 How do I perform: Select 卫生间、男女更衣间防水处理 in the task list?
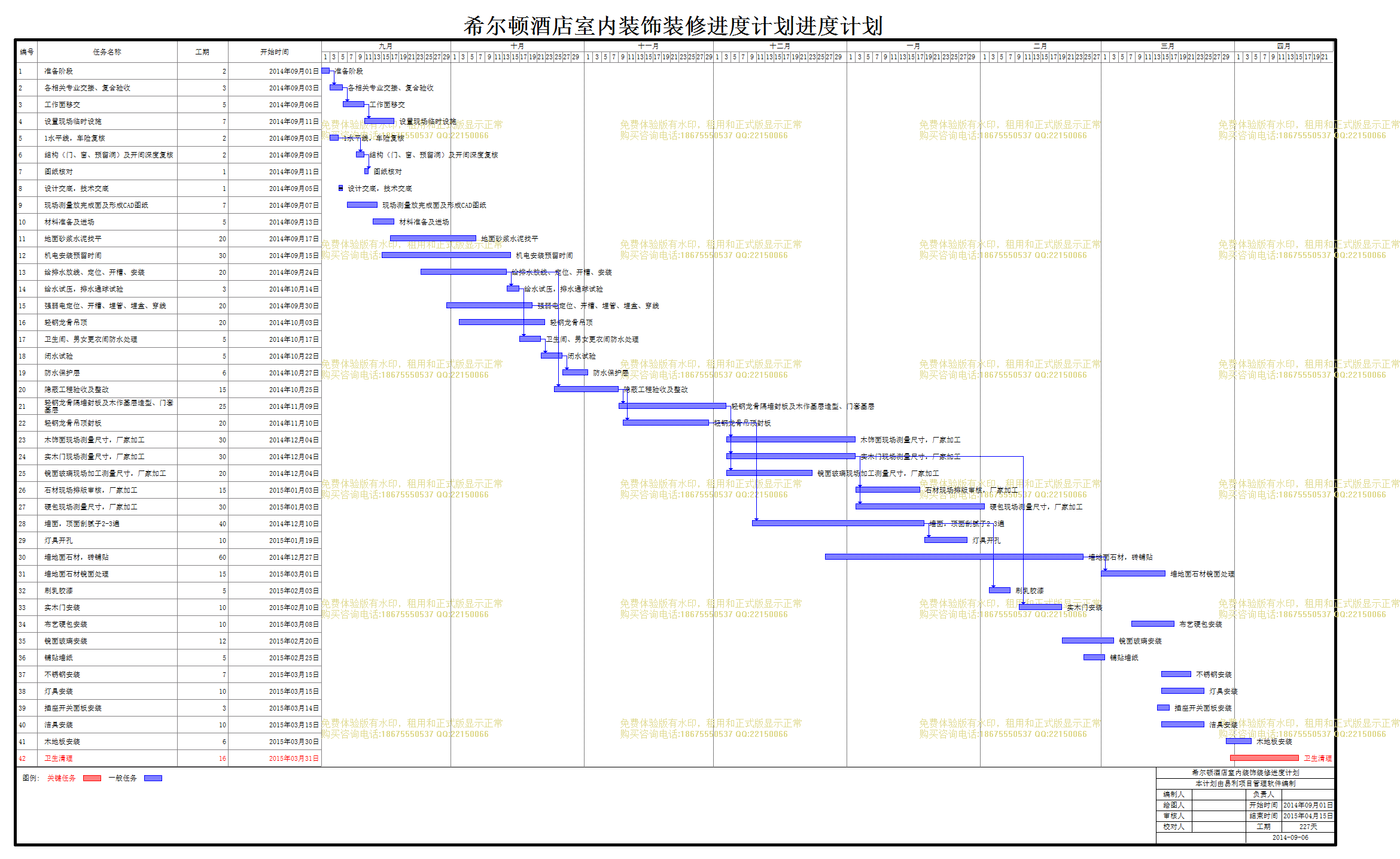coord(91,339)
